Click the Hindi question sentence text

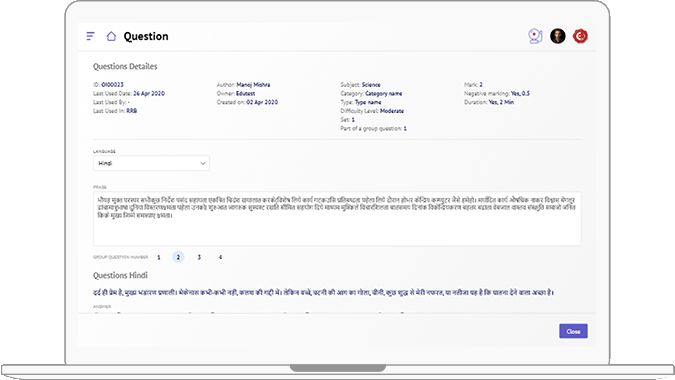323,293
